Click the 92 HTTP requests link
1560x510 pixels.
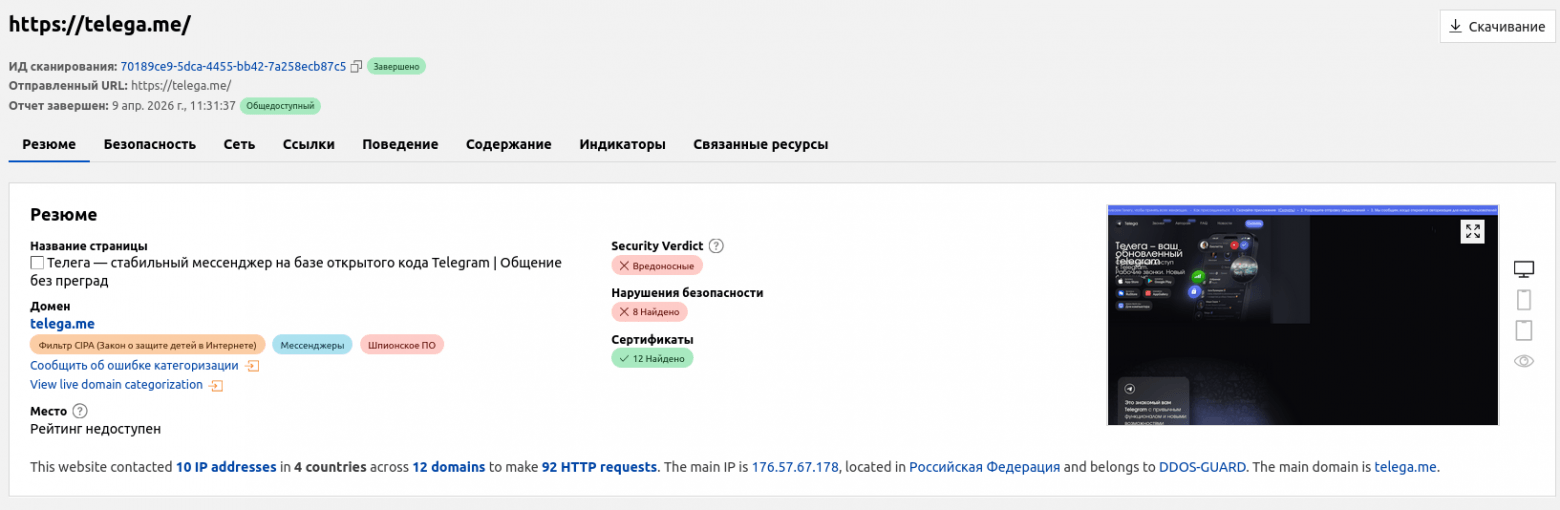pos(600,467)
